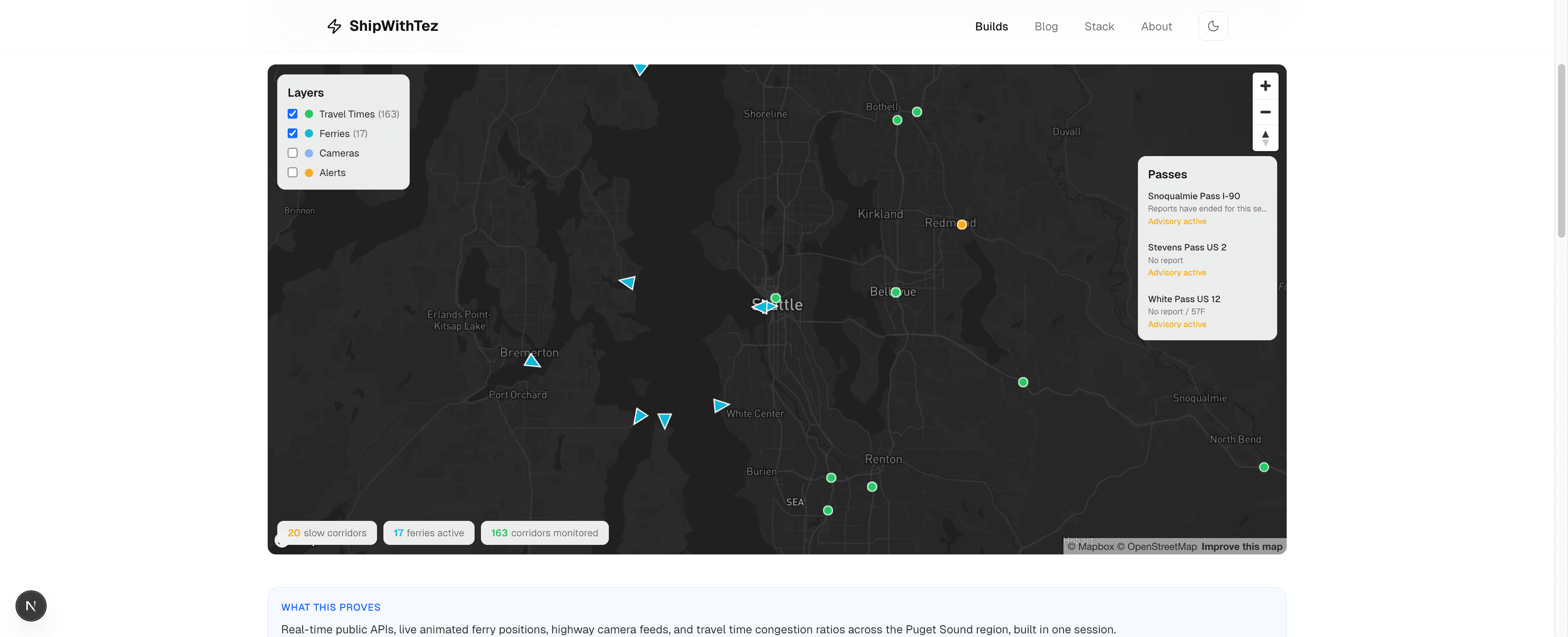
Task: Enable the Alerts layer
Action: coord(293,172)
